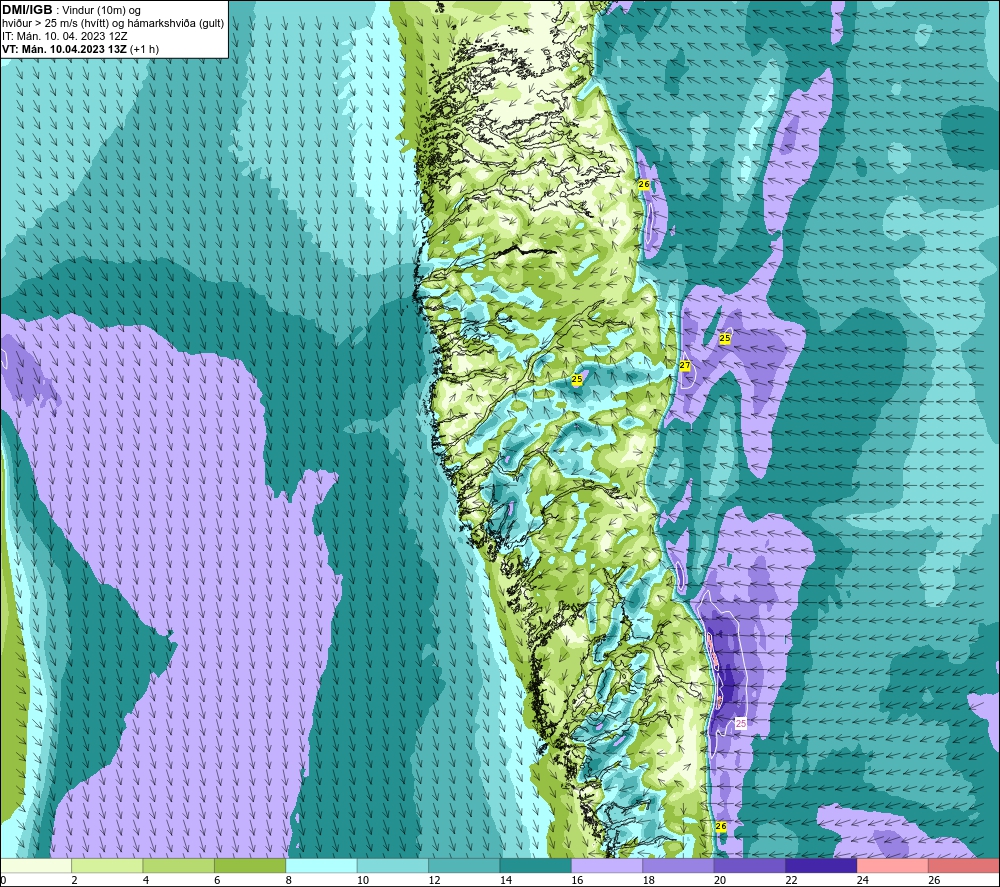1000x887 pixels.
Task: Click the legend scale value 24
Action: tap(863, 880)
